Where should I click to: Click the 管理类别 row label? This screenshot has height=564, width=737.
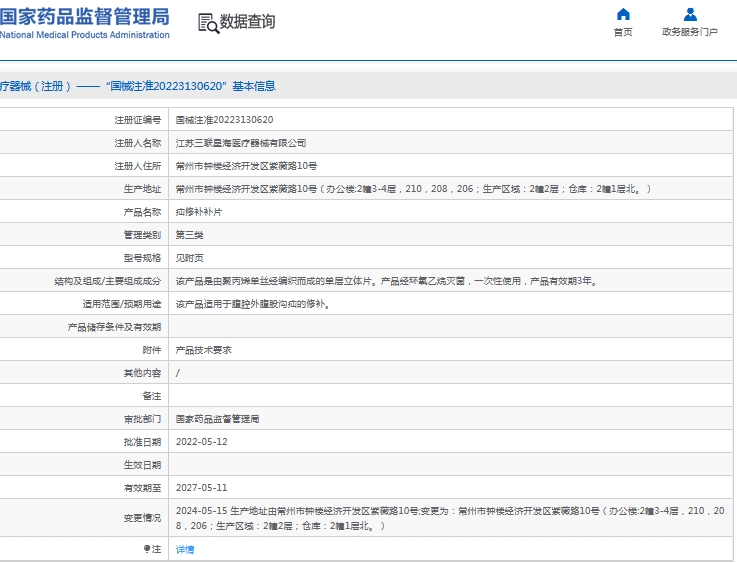[142, 235]
